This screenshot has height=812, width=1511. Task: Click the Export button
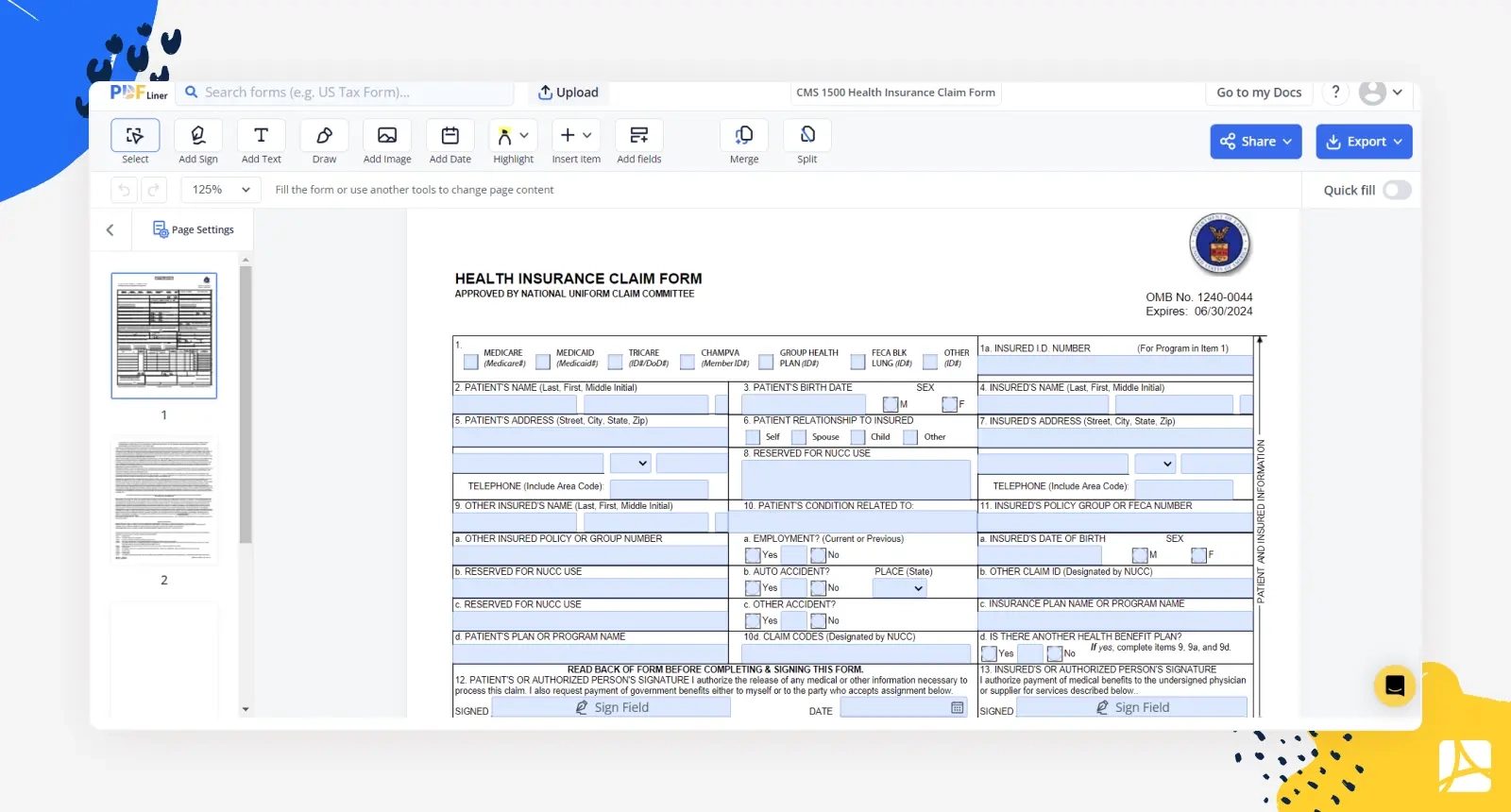(1365, 142)
